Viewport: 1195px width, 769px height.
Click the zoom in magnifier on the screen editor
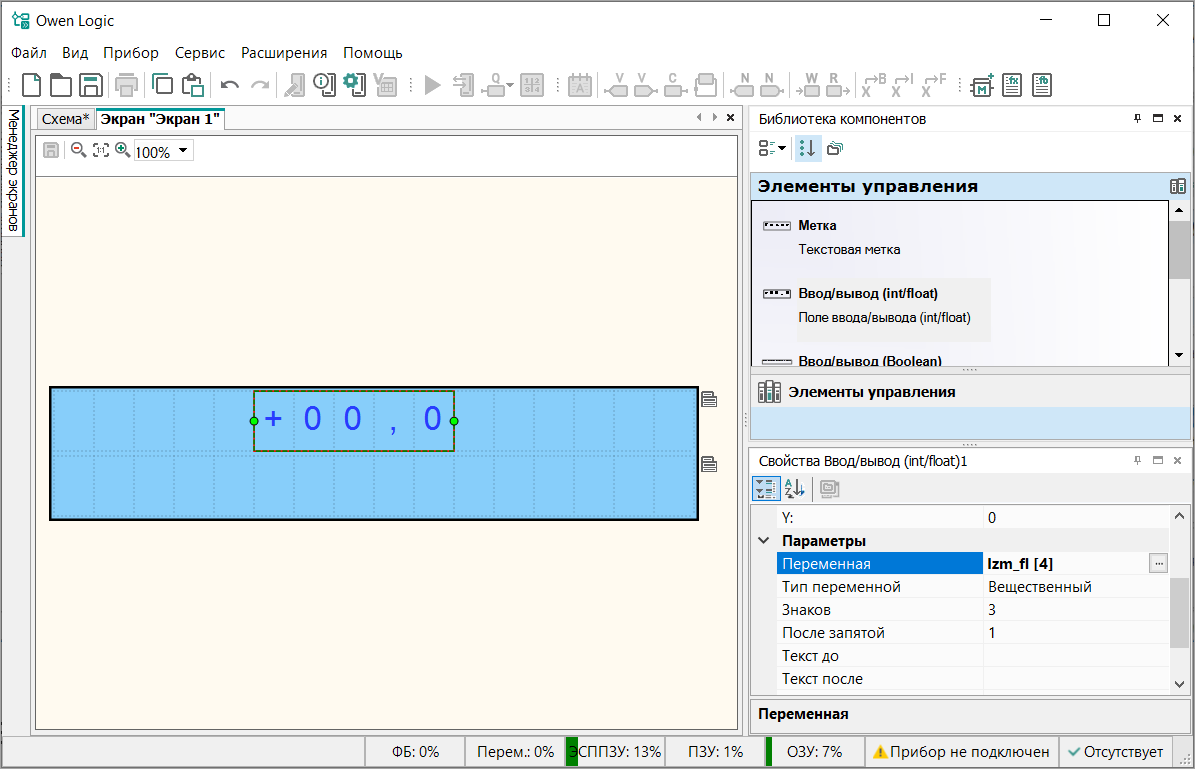tap(122, 151)
